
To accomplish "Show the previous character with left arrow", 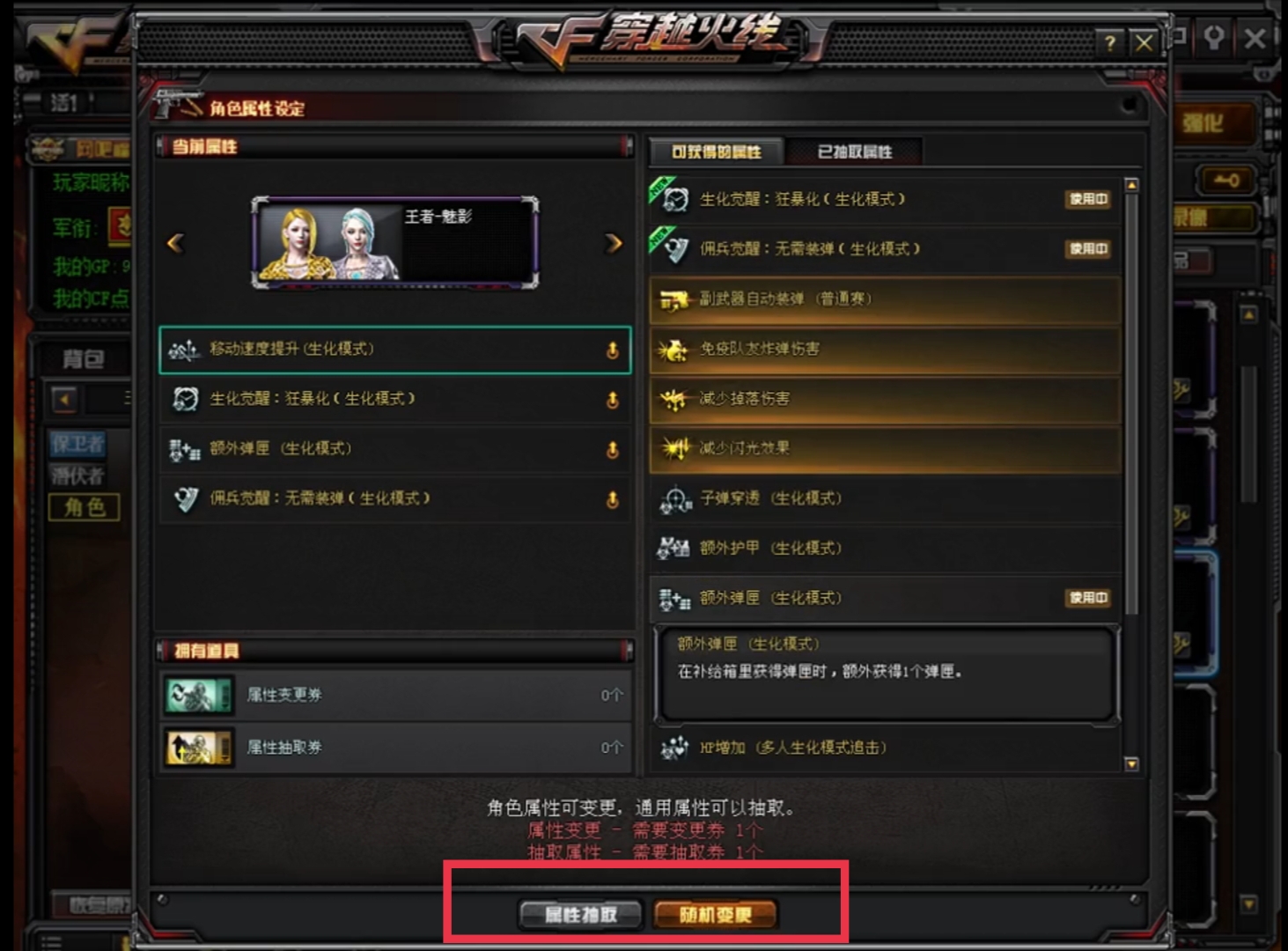I will (x=175, y=243).
